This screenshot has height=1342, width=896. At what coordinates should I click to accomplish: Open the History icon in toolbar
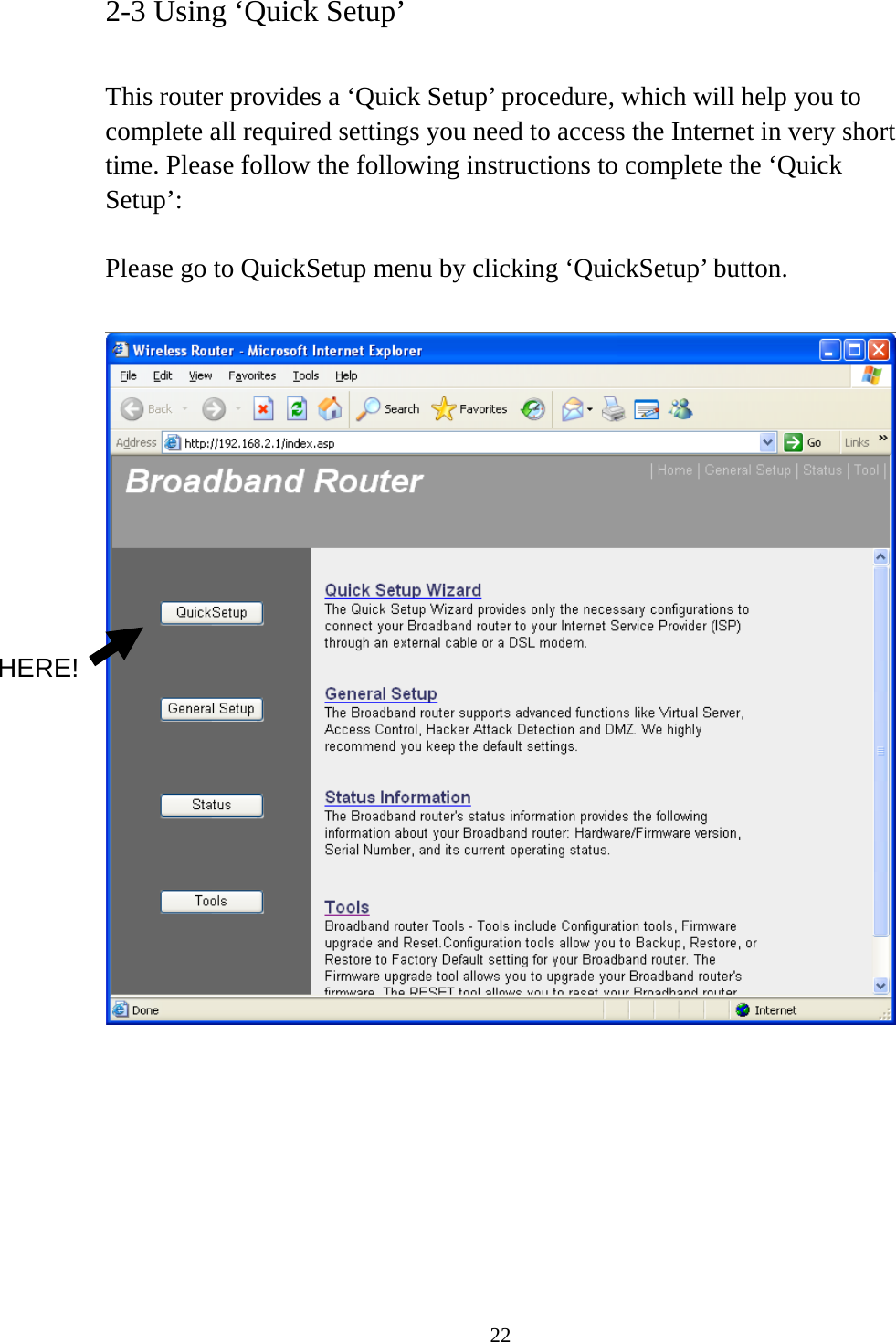tap(532, 409)
